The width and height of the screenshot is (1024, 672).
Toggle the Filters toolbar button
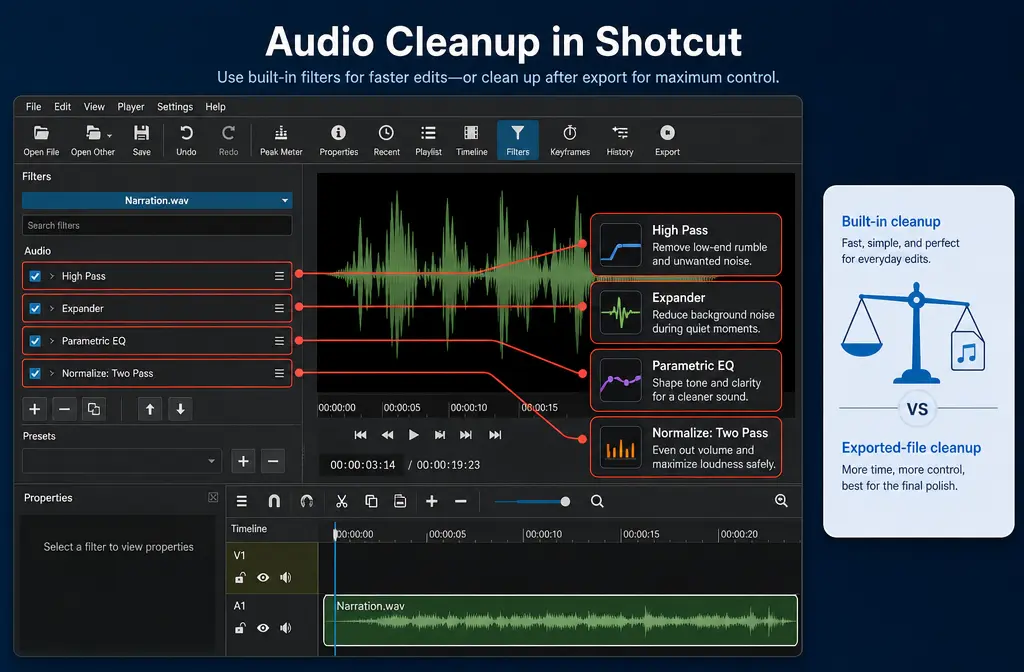pos(518,140)
